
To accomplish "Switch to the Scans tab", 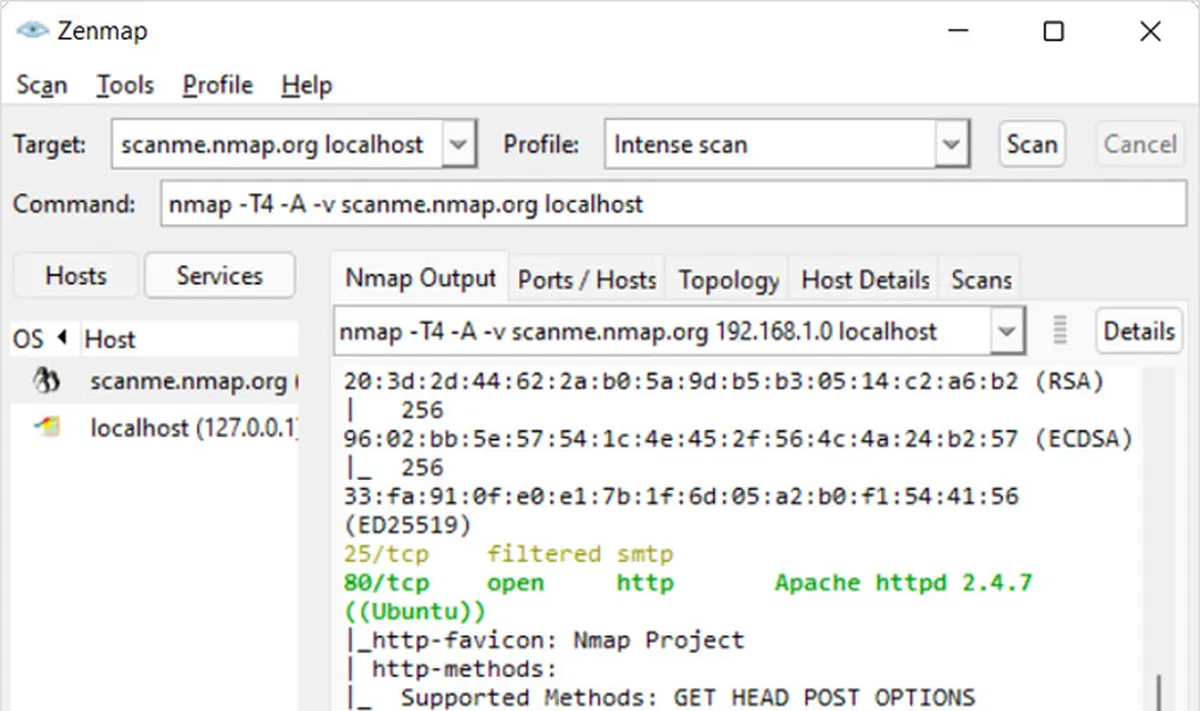I will 981,280.
